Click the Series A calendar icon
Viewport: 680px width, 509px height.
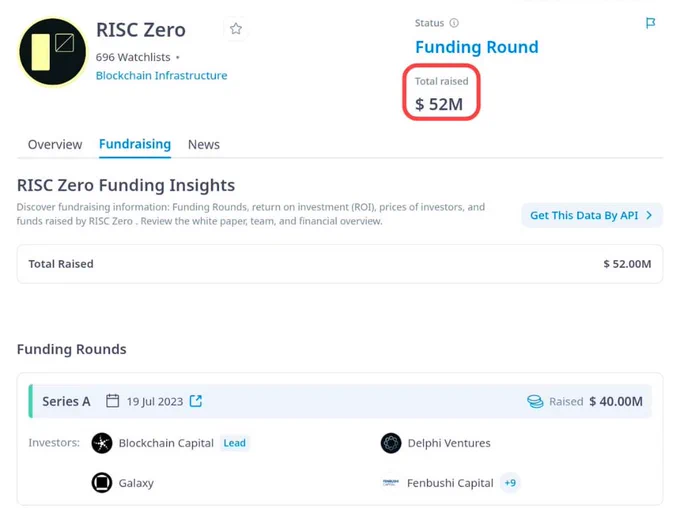coord(112,401)
